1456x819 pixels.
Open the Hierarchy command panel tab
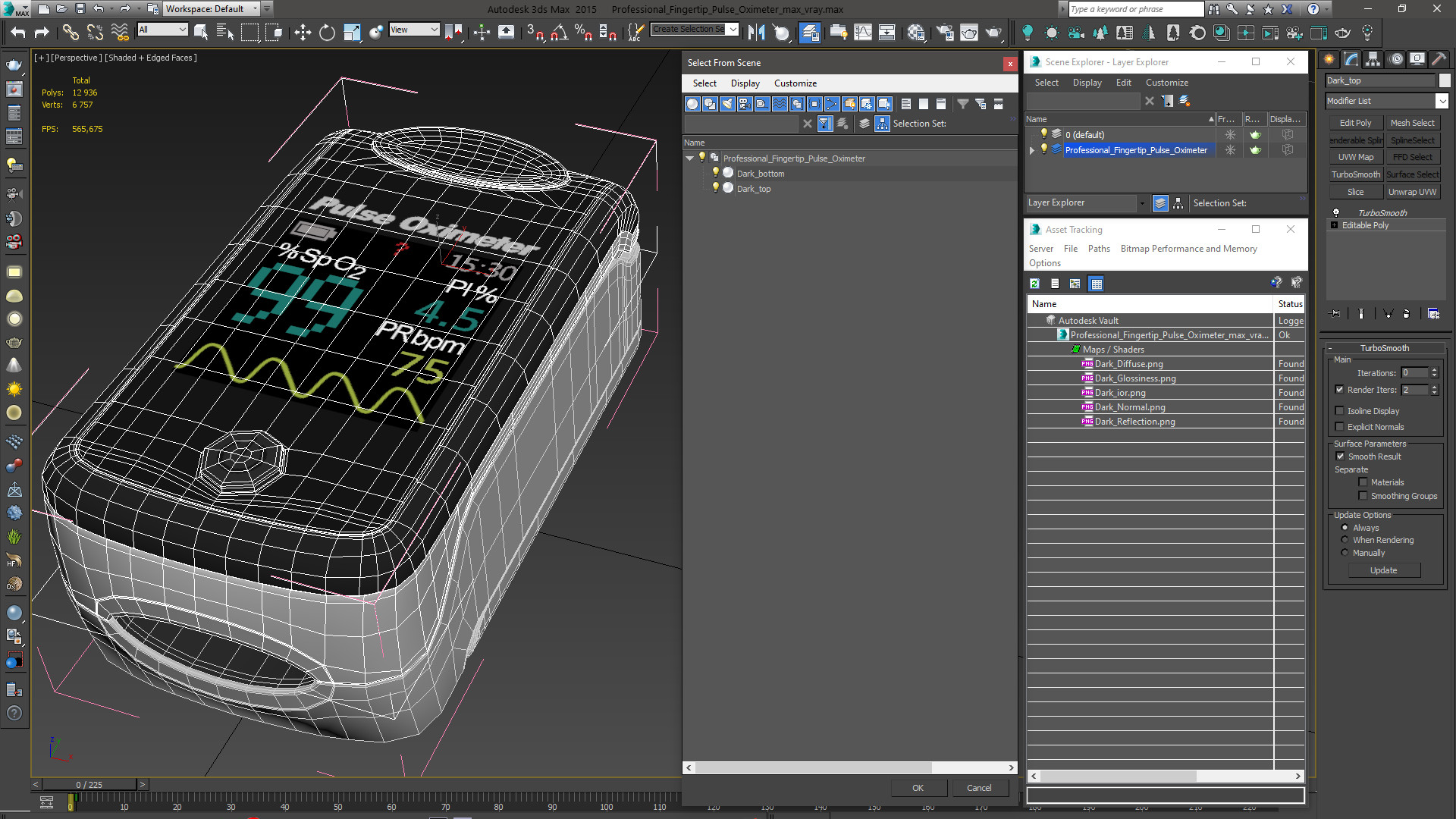(1373, 60)
